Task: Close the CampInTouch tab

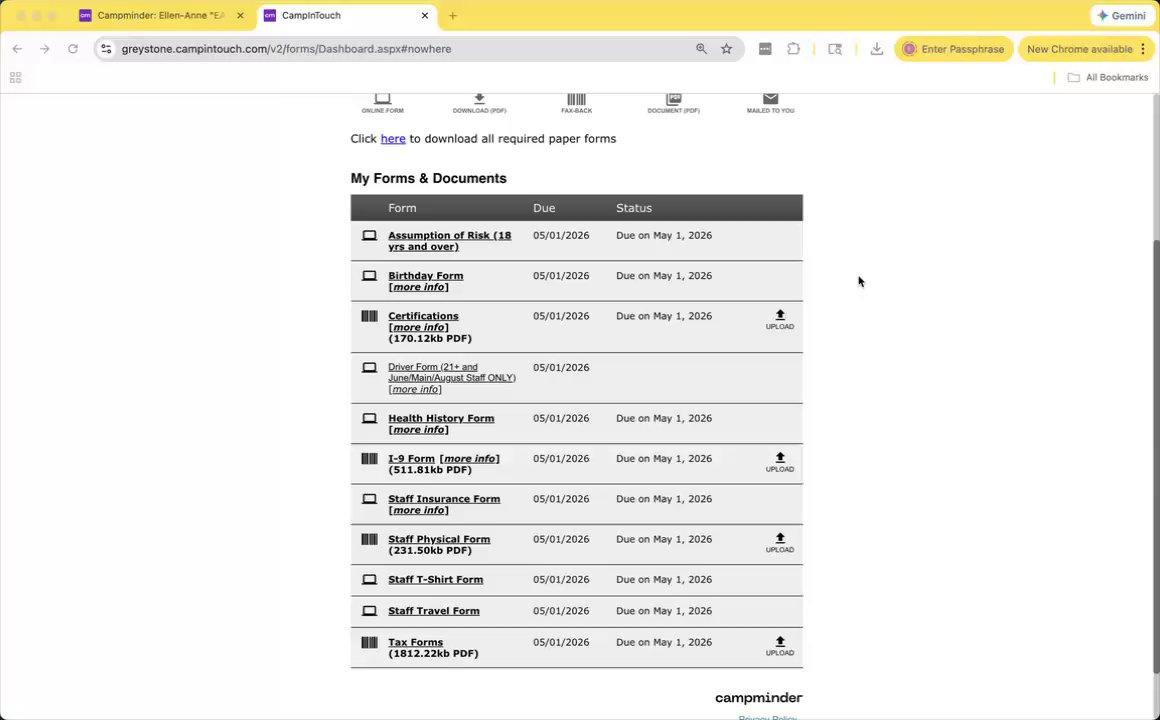Action: [x=425, y=16]
